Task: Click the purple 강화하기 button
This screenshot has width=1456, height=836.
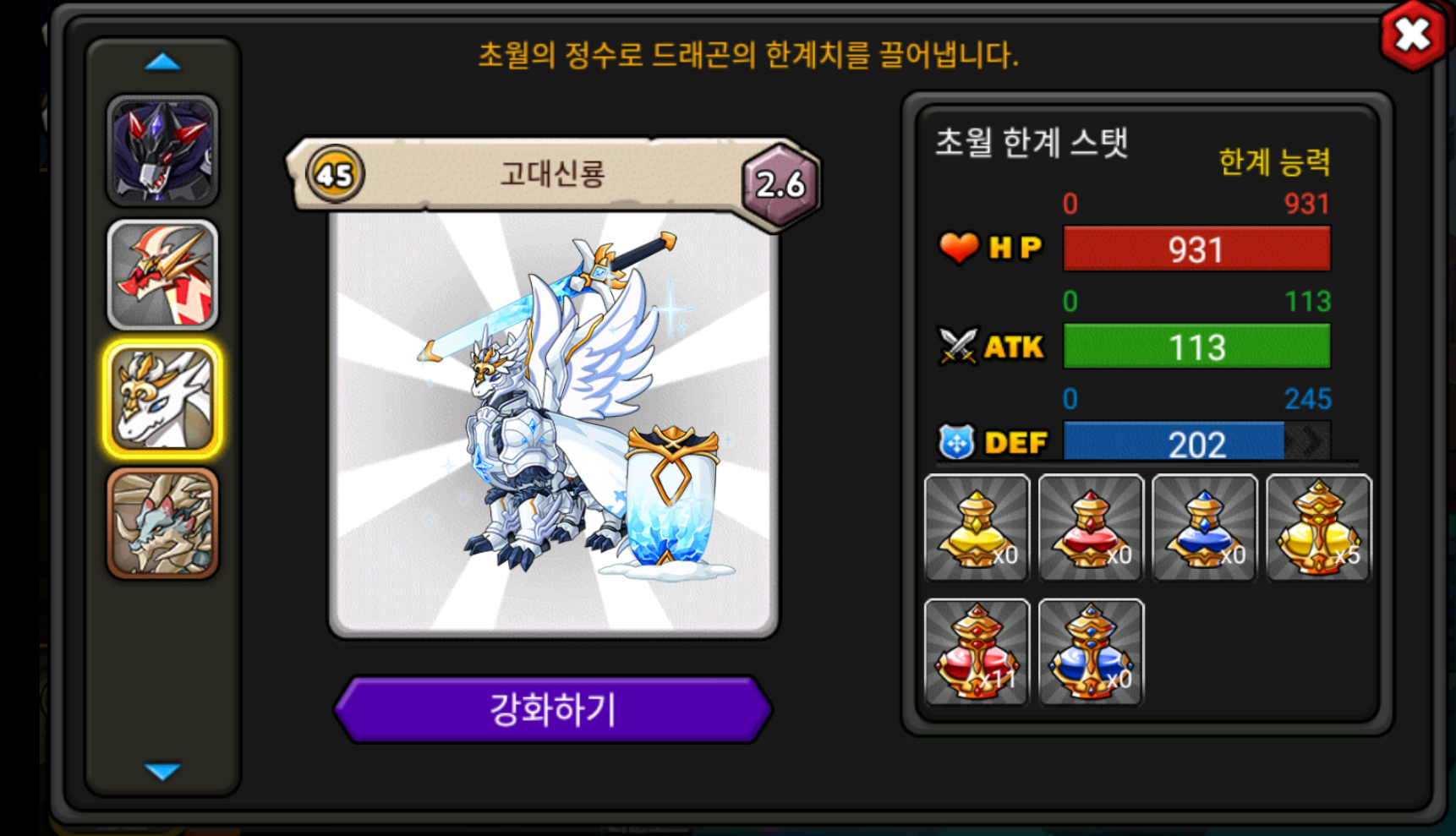Action: point(553,708)
